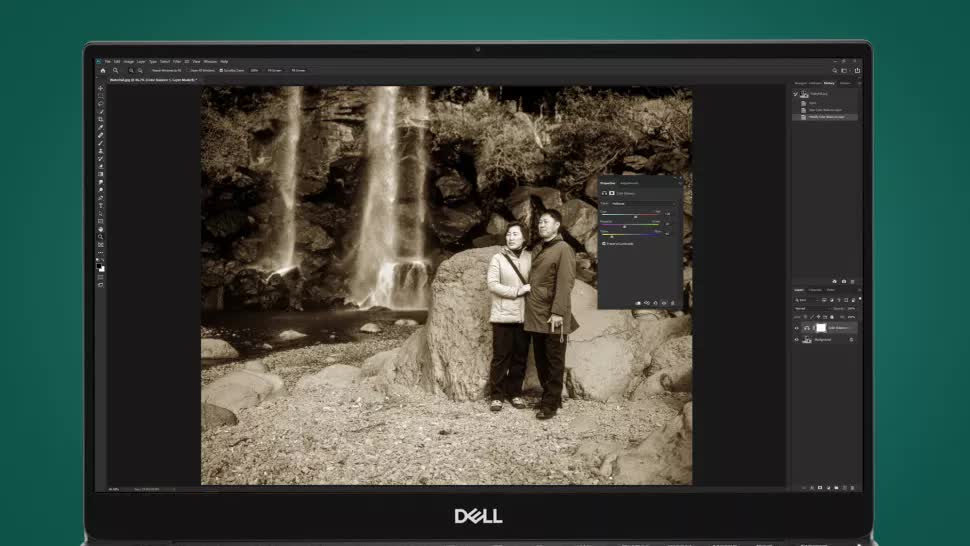
Task: Select the Horizontal Type tool
Action: pyautogui.click(x=101, y=205)
